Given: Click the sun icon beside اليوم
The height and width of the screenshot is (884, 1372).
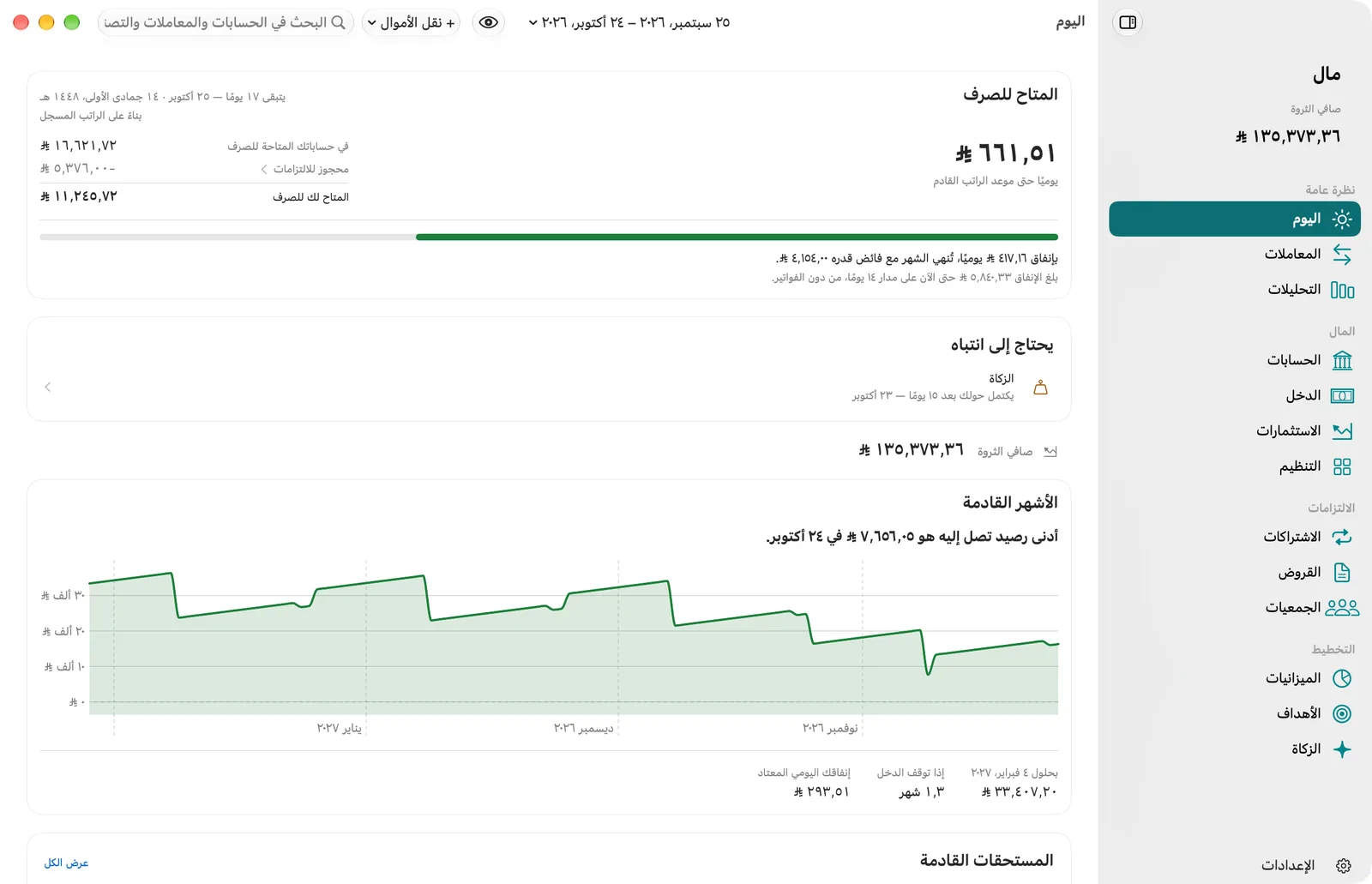Looking at the screenshot, I should click(x=1342, y=219).
